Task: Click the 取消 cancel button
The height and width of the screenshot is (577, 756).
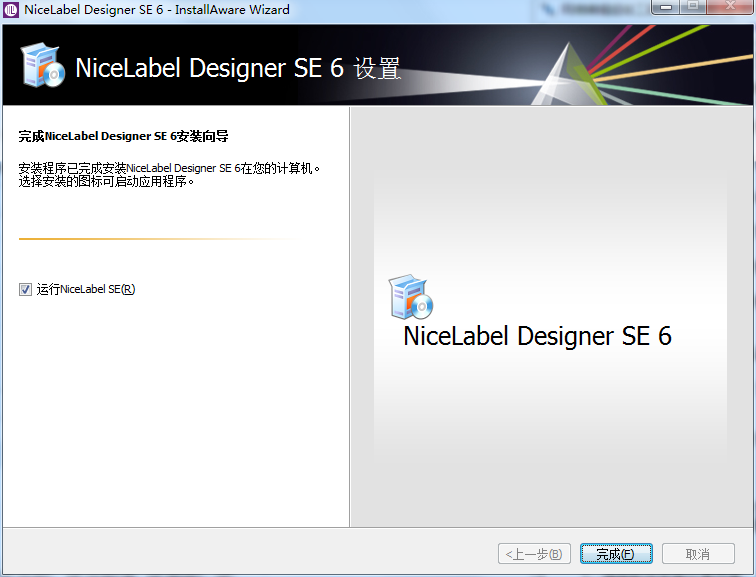Action: 697,553
